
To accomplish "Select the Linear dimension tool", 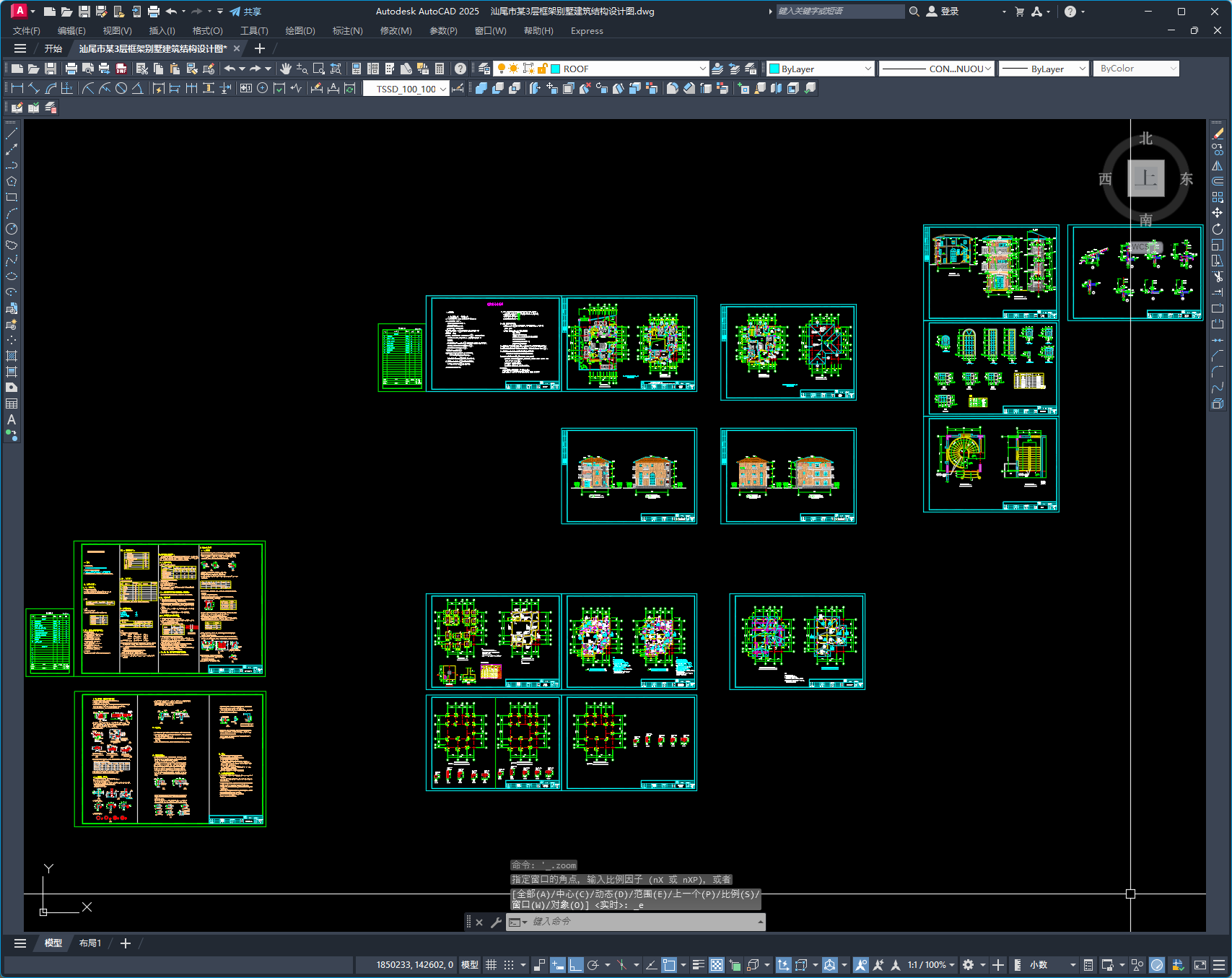I will click(17, 88).
